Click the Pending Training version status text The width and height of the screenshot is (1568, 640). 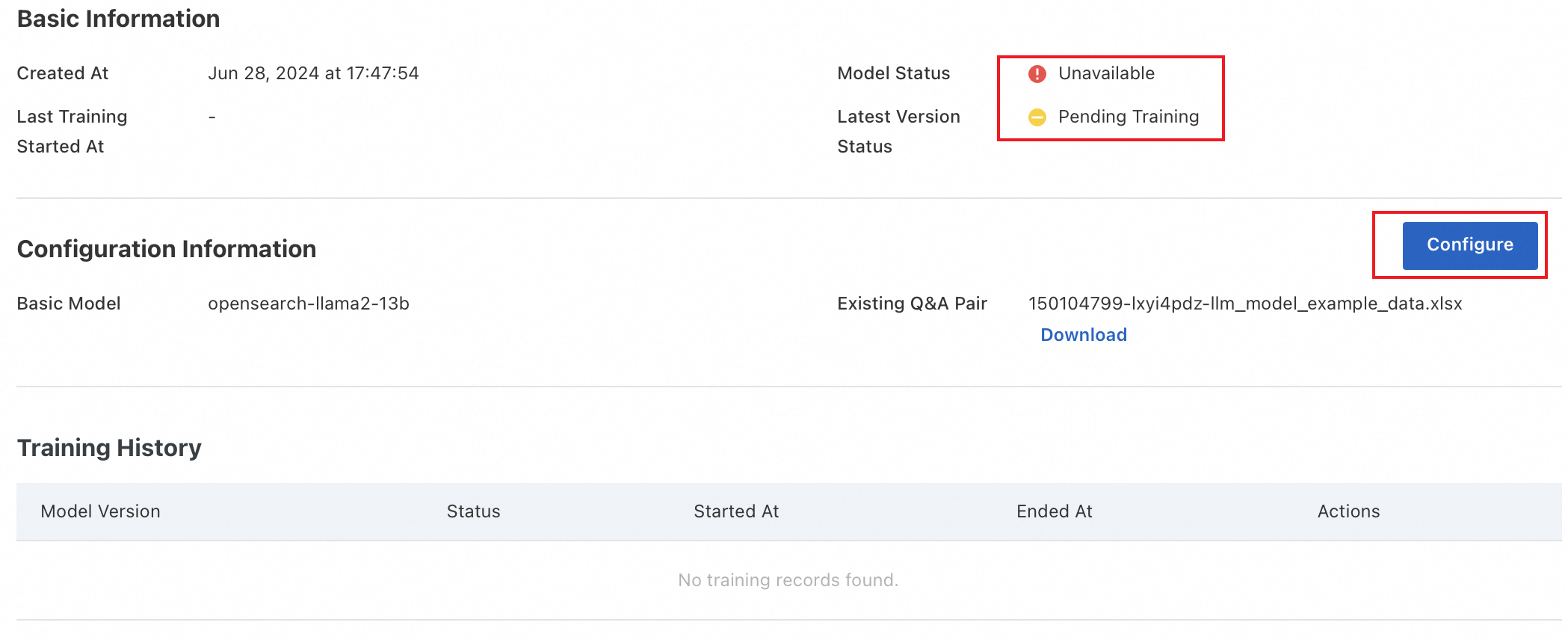tap(1128, 117)
